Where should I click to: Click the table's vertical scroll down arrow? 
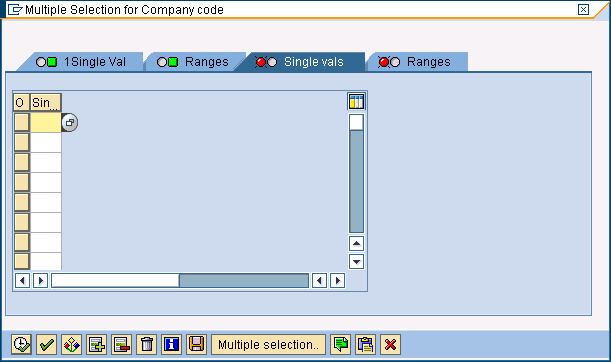(x=356, y=261)
